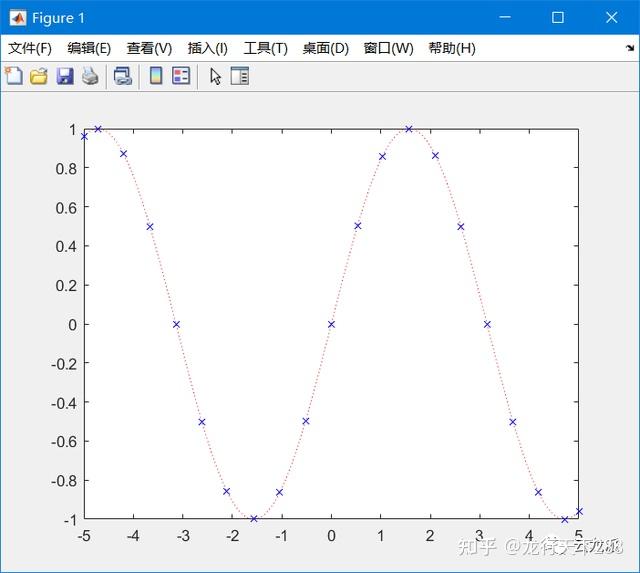Click y-axis tick label 0.4
The image size is (640, 573).
[66, 247]
